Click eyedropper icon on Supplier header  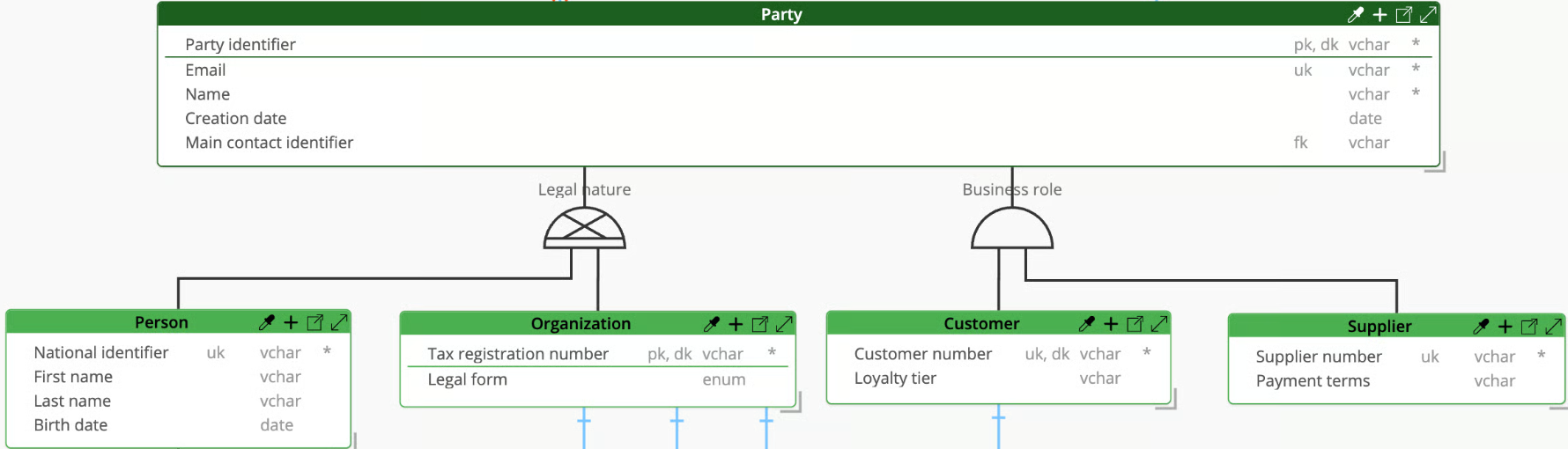[x=1481, y=327]
